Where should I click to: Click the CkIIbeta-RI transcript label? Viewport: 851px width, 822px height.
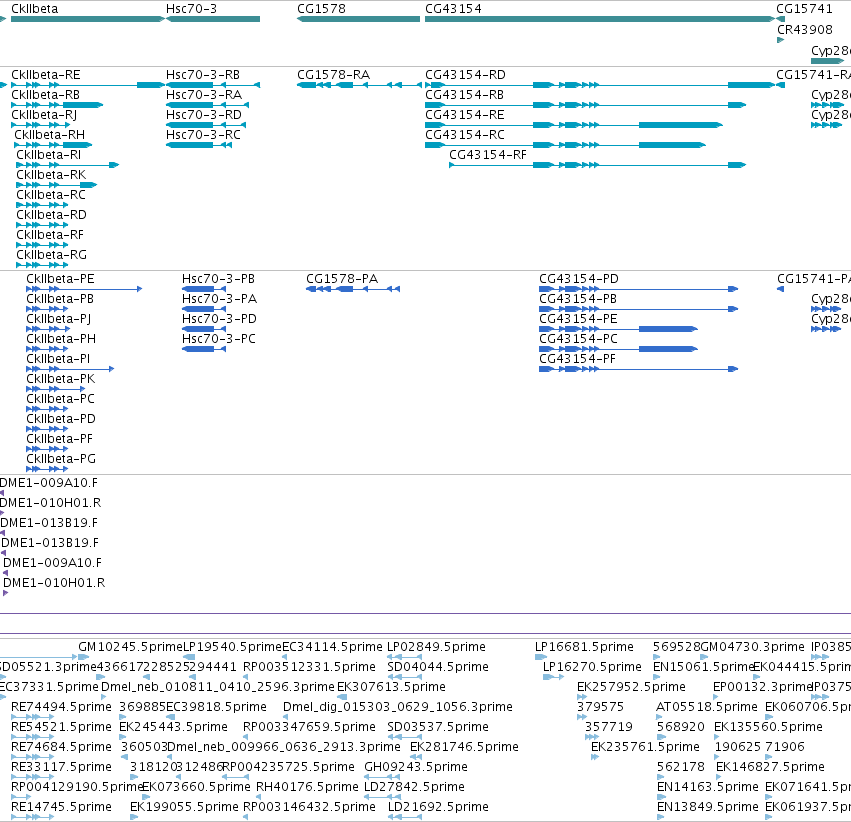click(x=48, y=155)
